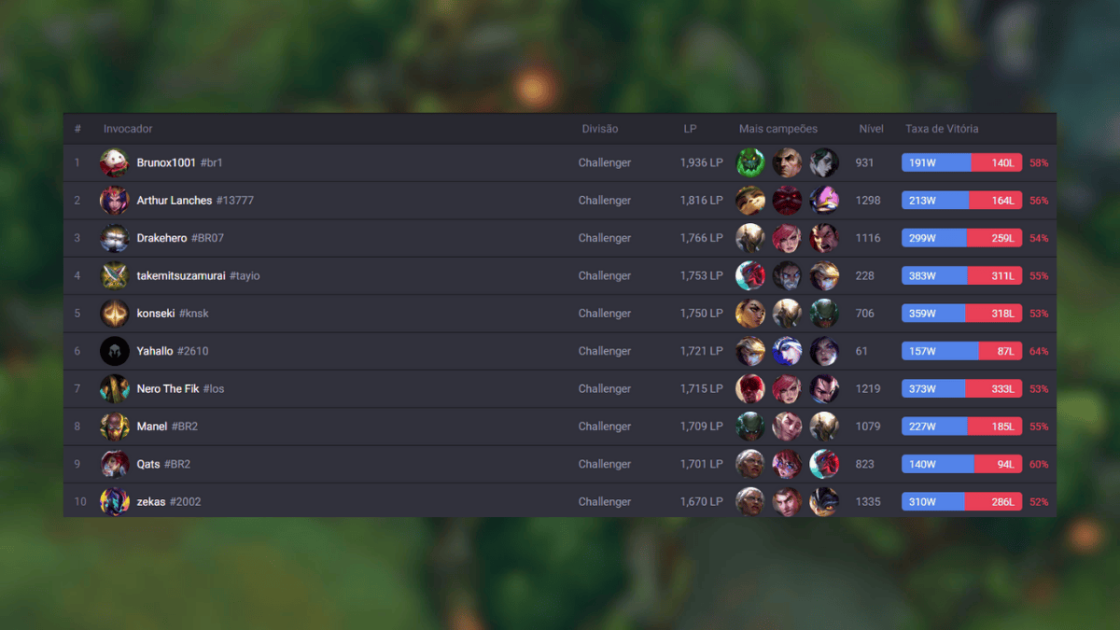
Task: Open Arthur Lanches' summoner avatar
Action: coord(114,201)
